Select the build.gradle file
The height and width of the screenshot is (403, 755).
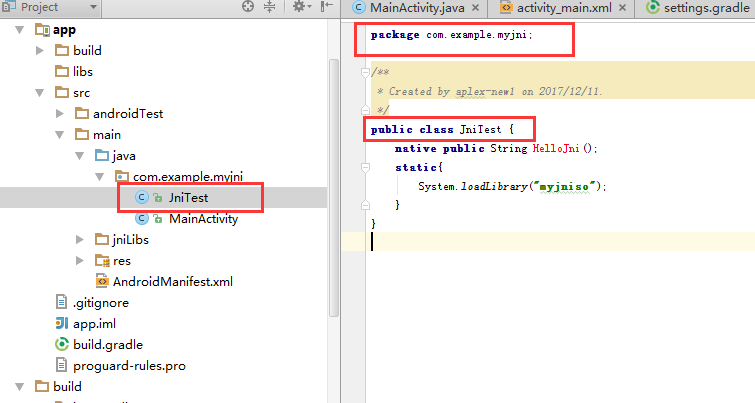click(108, 345)
